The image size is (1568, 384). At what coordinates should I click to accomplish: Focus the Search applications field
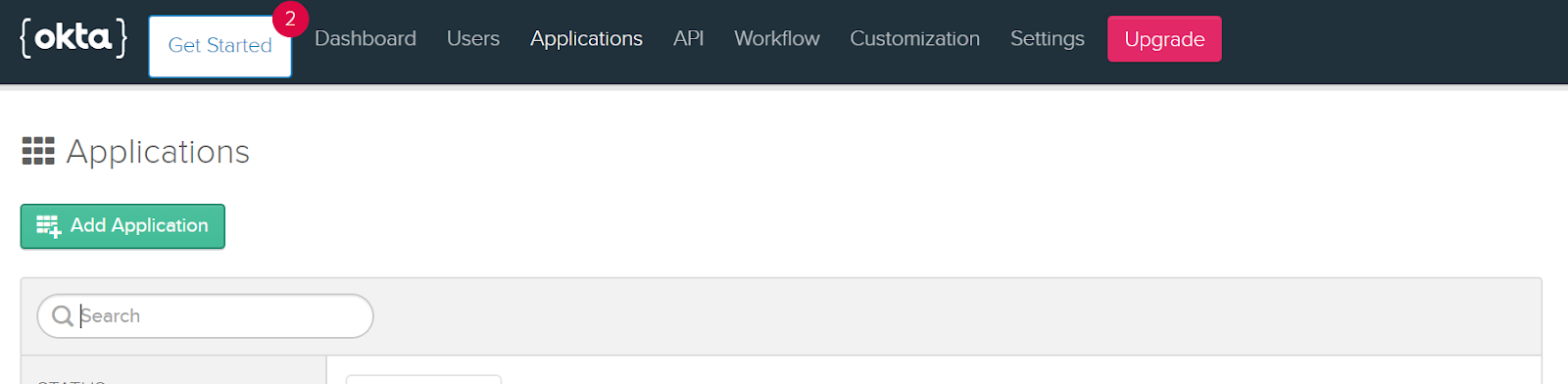click(205, 316)
